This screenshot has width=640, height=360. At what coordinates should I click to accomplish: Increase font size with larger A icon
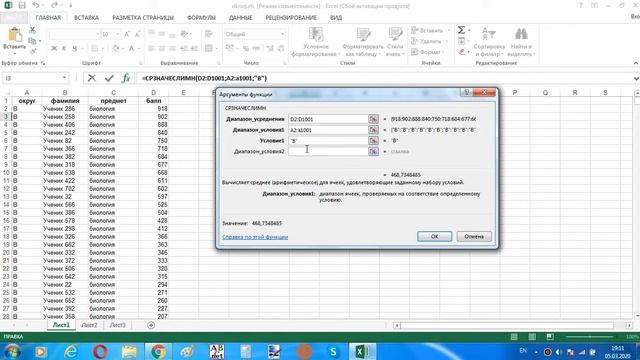(x=127, y=34)
